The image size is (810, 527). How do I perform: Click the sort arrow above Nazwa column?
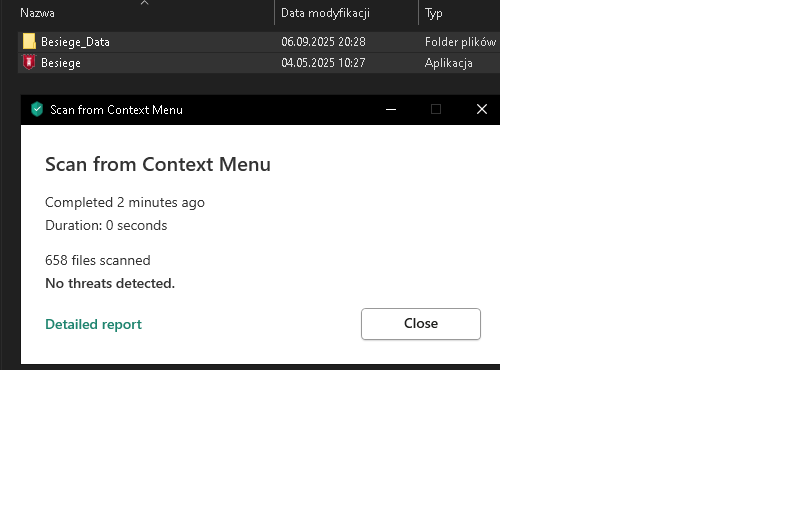click(144, 3)
